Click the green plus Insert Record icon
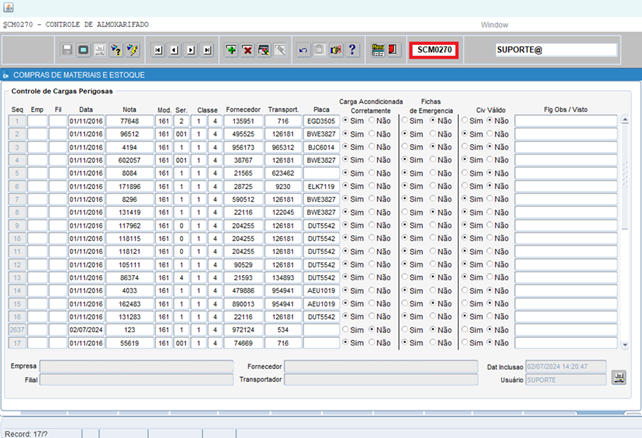The width and height of the screenshot is (642, 438). (231, 50)
